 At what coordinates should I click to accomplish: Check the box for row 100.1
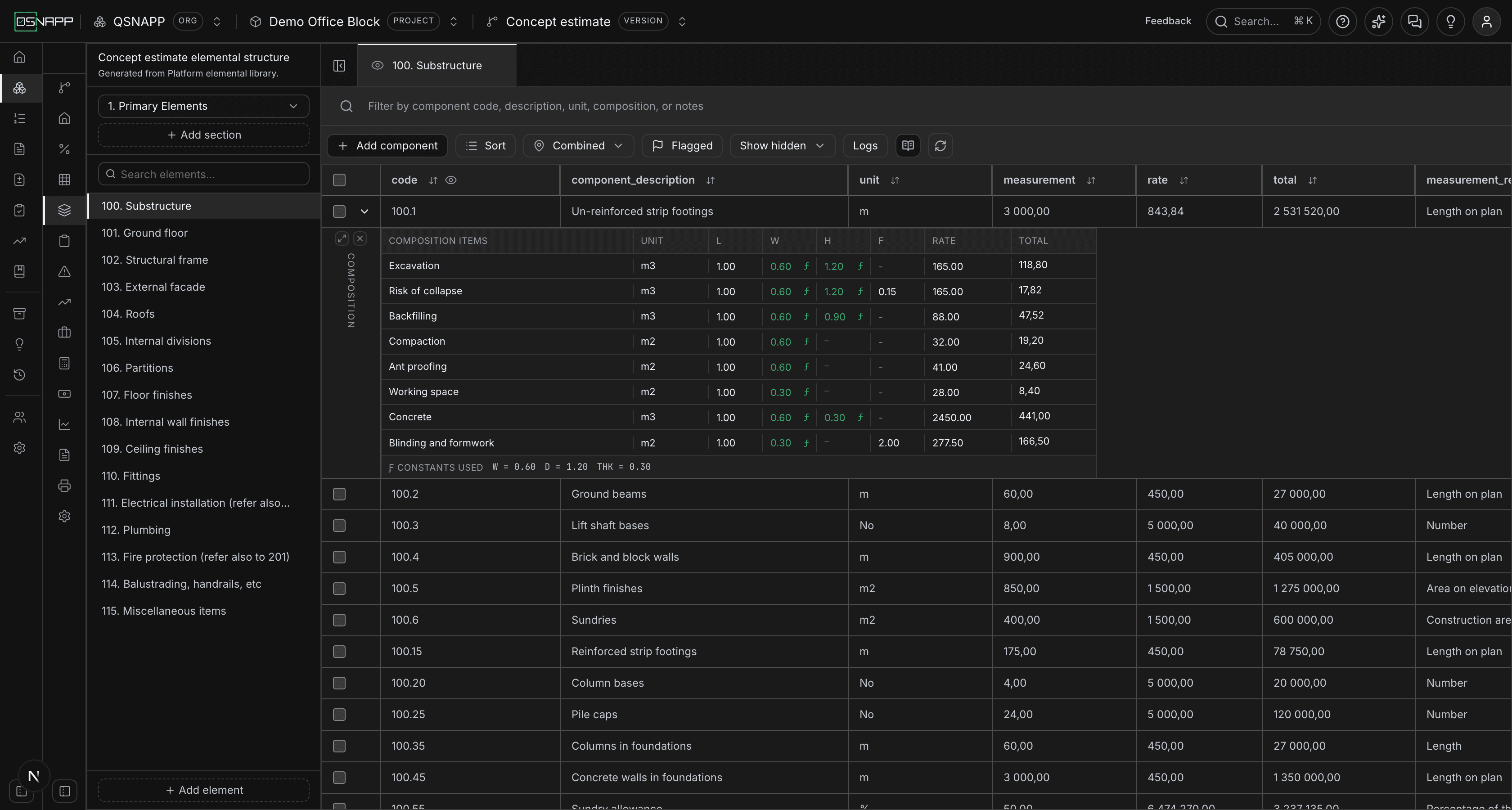tap(339, 211)
